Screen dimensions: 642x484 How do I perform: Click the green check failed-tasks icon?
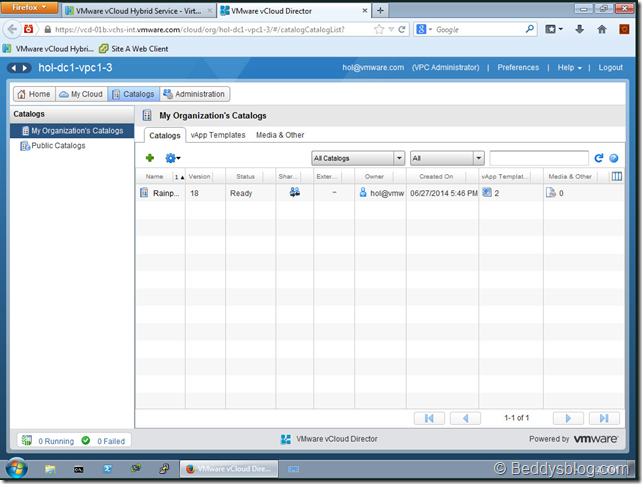pos(86,440)
